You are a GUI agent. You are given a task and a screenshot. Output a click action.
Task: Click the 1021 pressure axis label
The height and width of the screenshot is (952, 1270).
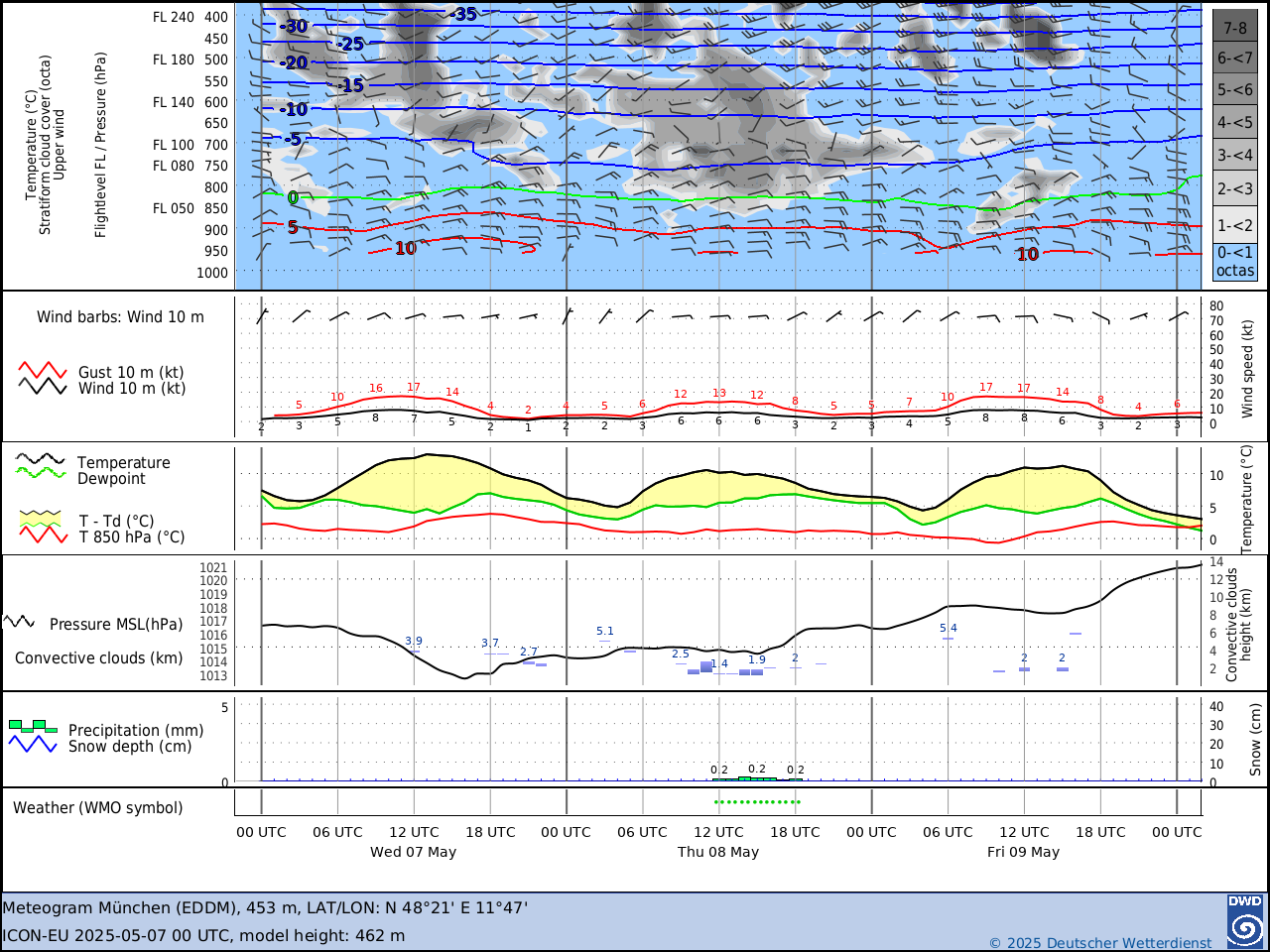213,568
